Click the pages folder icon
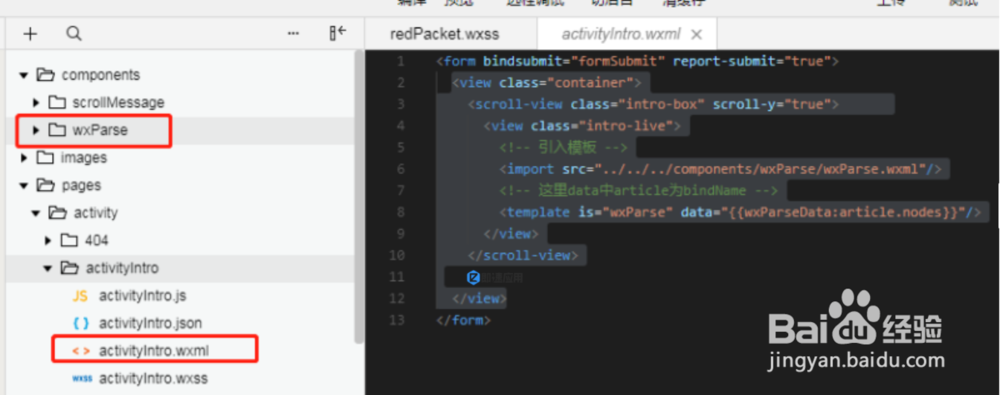 coord(45,185)
